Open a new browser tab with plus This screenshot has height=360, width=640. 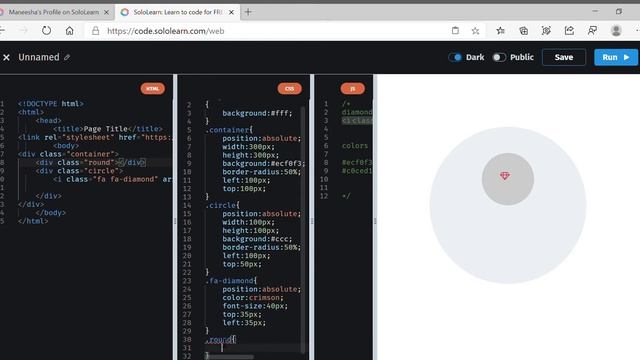pyautogui.click(x=248, y=12)
